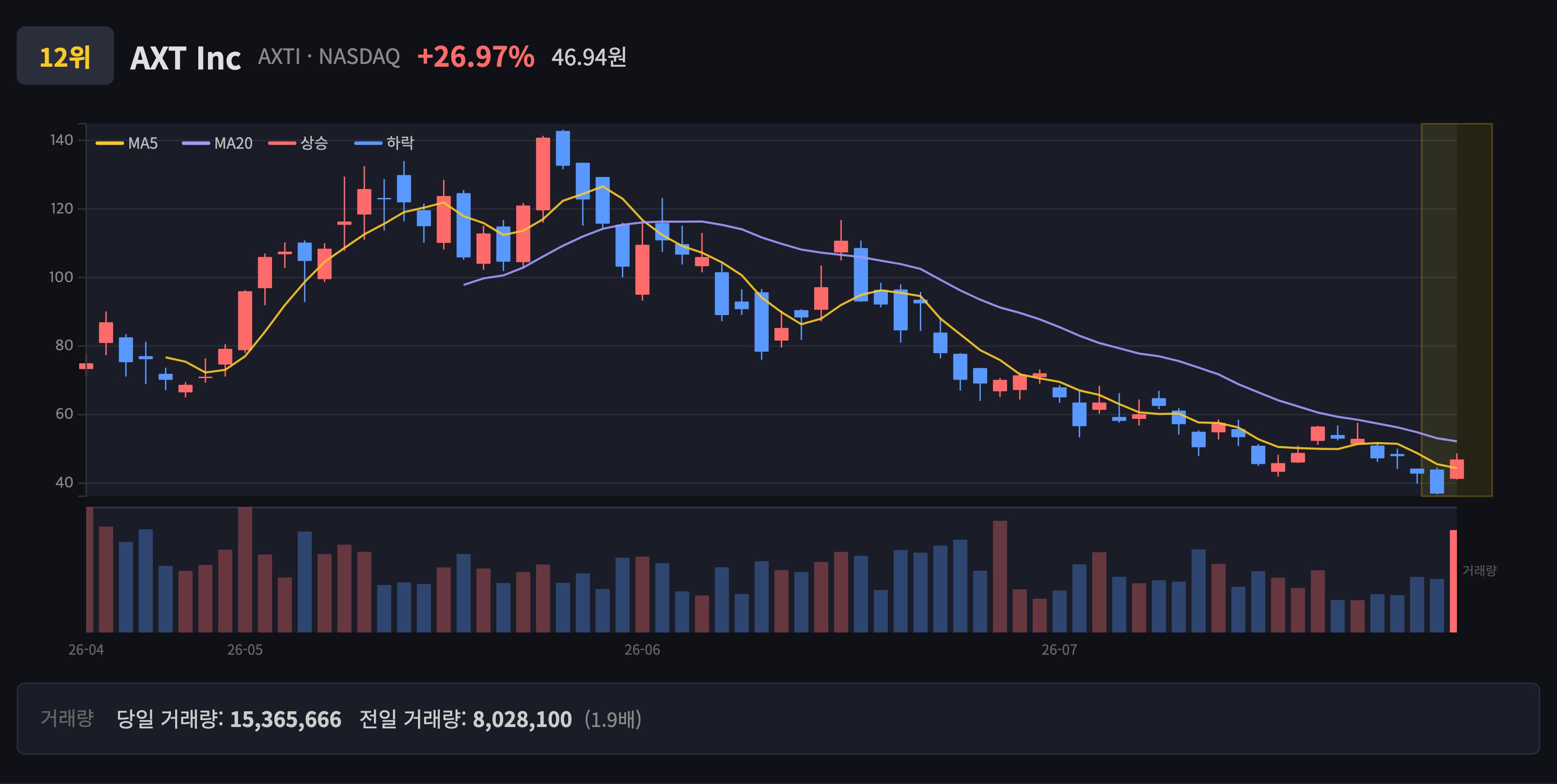Screen dimensions: 1557x784
Task: Click the 60 price axis label
Action: point(64,414)
